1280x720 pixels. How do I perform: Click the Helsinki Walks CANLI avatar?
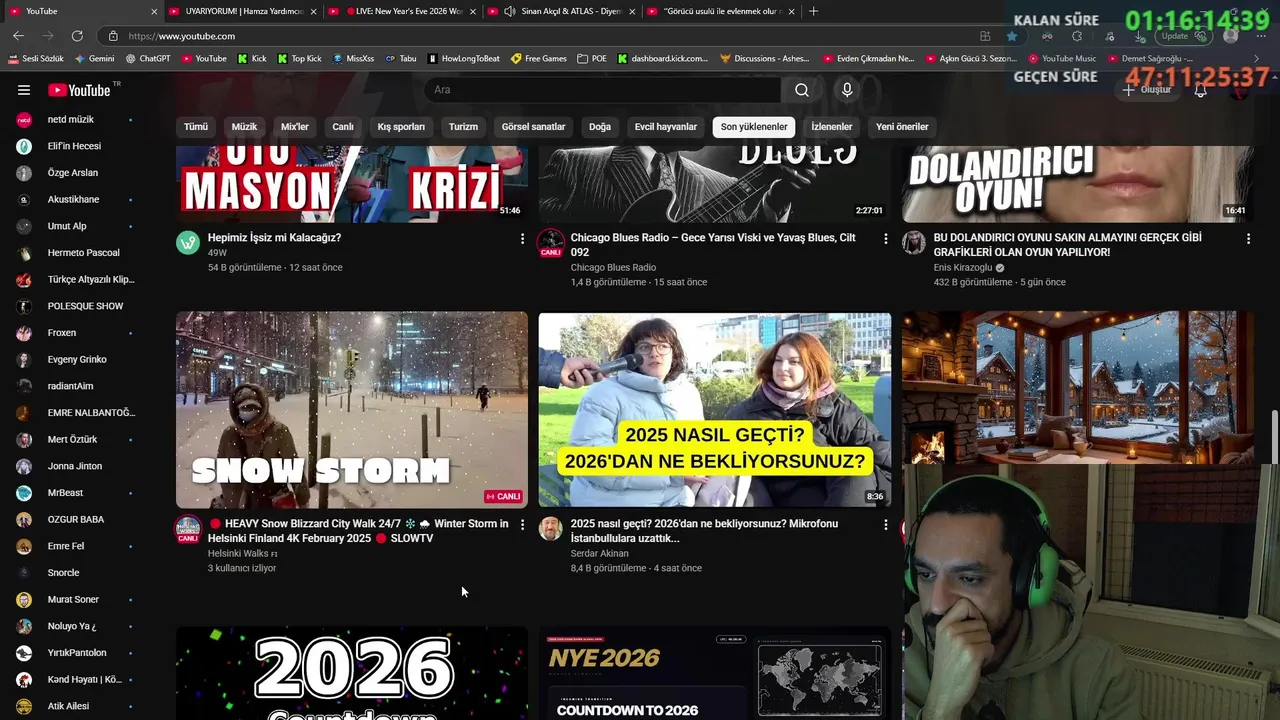(x=188, y=529)
